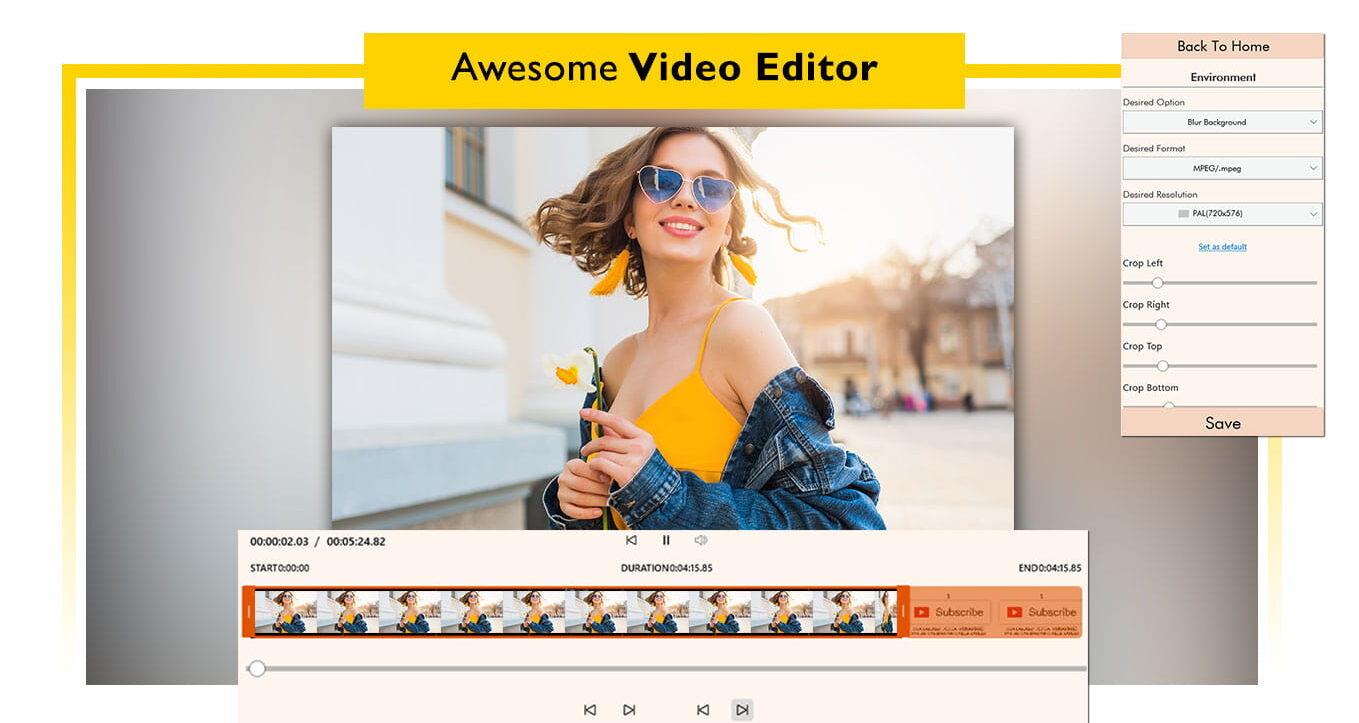Open the Desired Option dropdown
1359x723 pixels.
point(1222,122)
